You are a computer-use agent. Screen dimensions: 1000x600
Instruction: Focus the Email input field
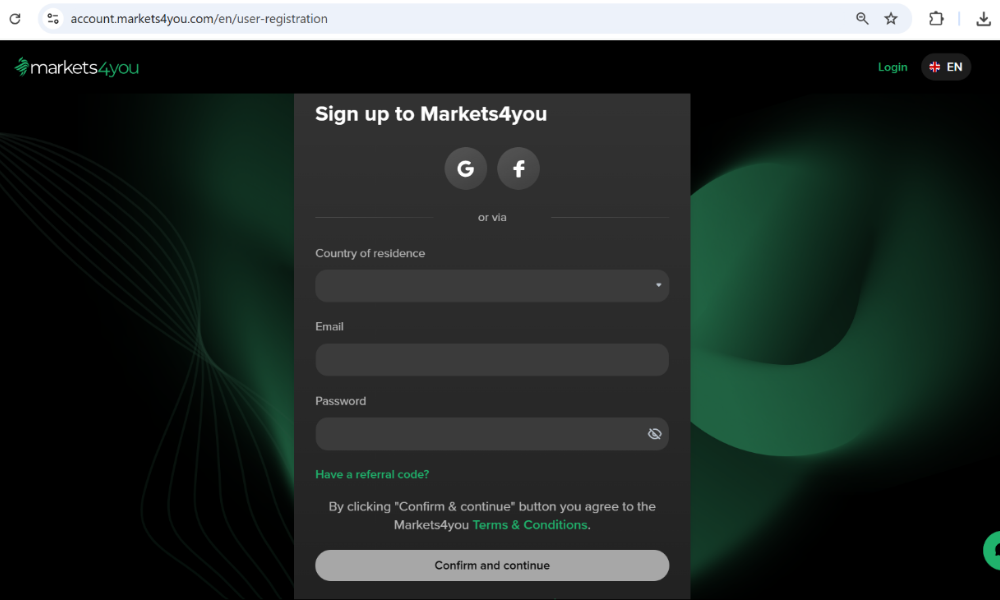point(492,360)
